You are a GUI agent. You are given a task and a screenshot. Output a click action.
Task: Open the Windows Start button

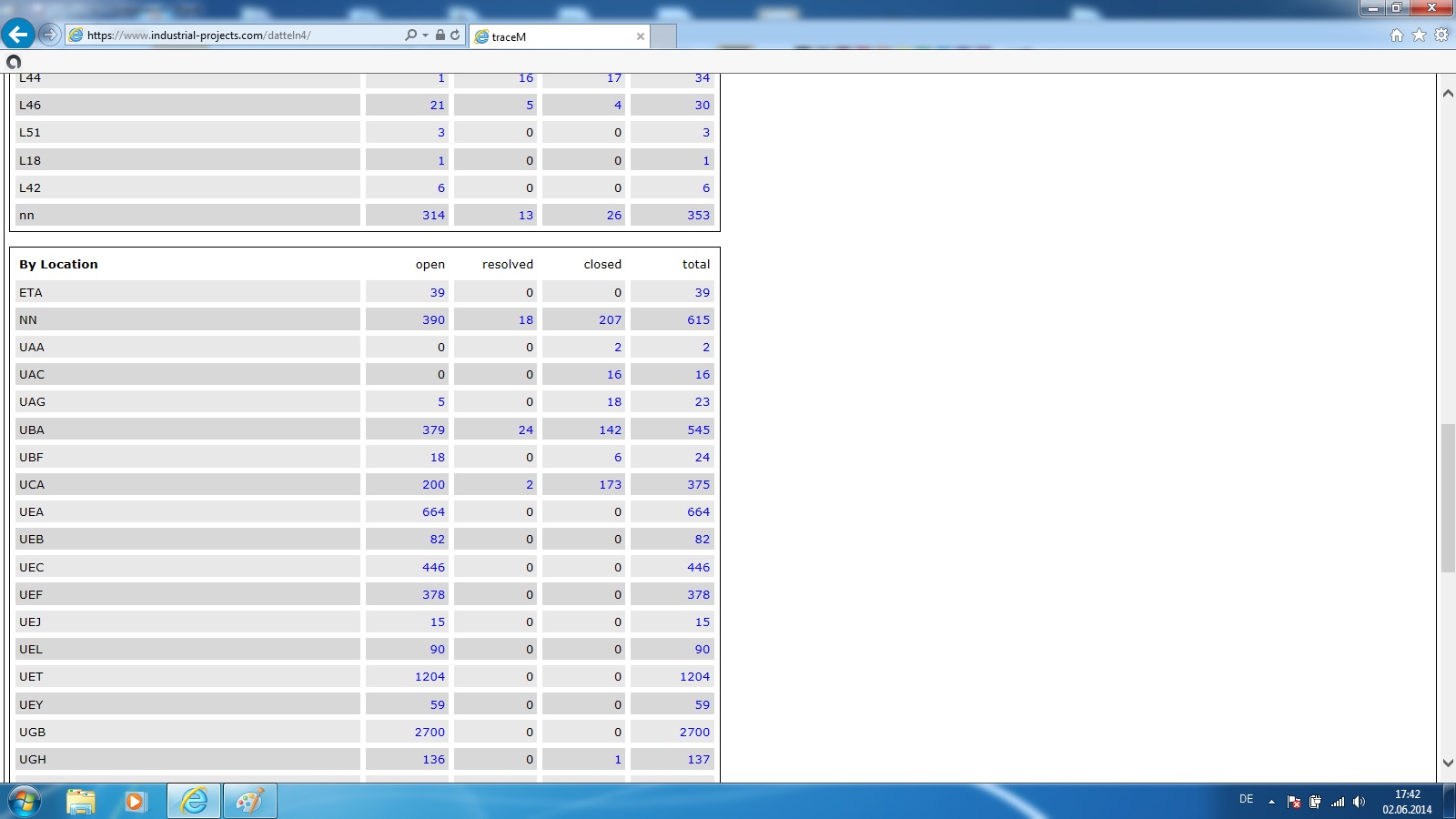25,802
